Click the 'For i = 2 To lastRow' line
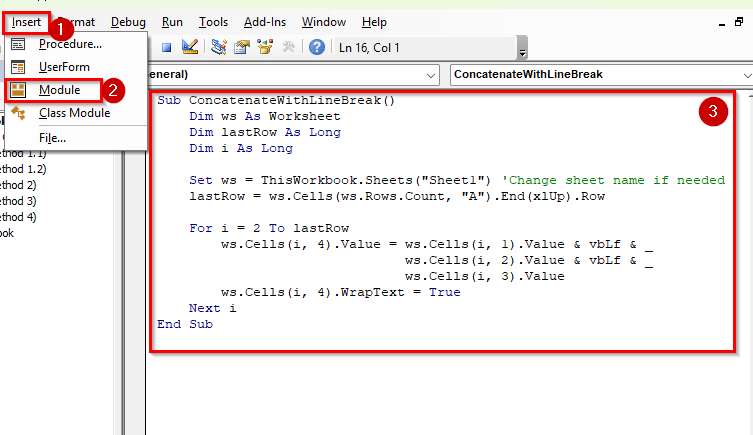The image size is (753, 435). point(269,228)
